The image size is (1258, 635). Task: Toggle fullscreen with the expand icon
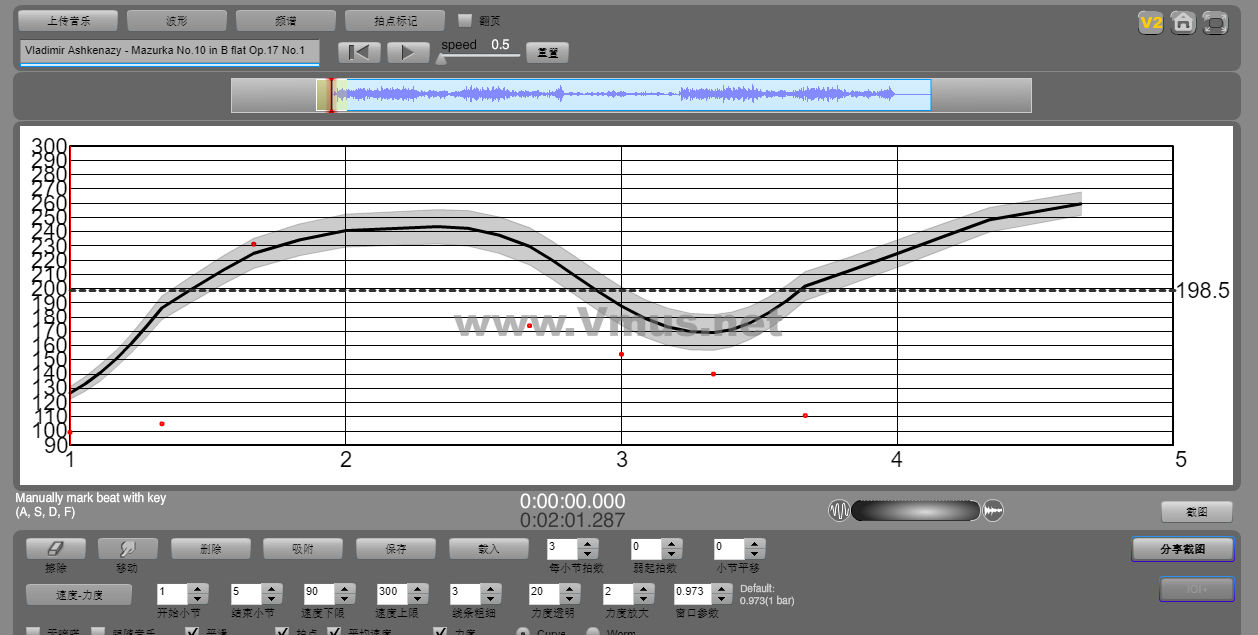point(1215,22)
